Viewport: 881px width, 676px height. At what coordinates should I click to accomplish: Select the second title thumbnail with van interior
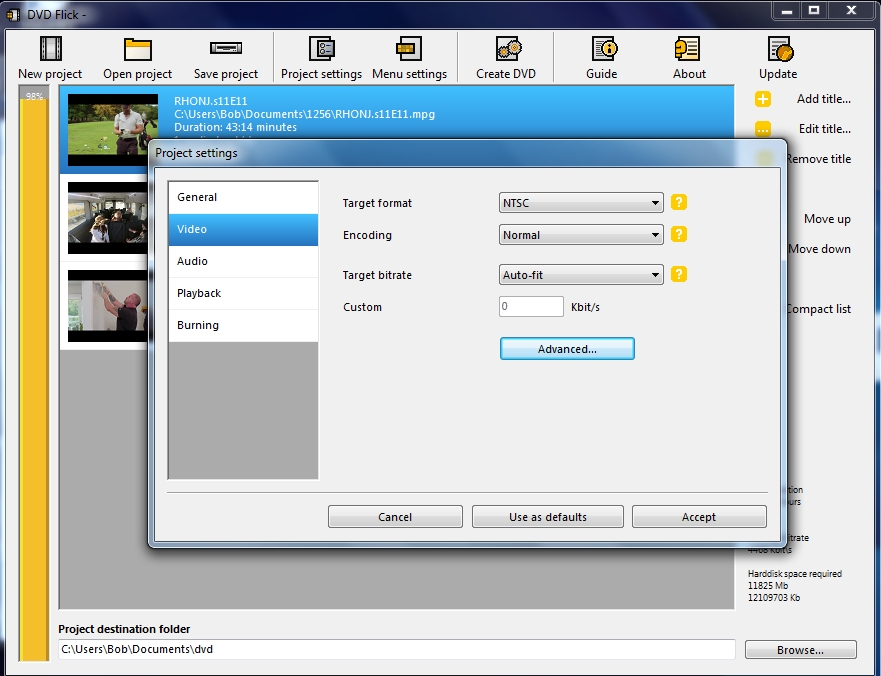click(108, 218)
